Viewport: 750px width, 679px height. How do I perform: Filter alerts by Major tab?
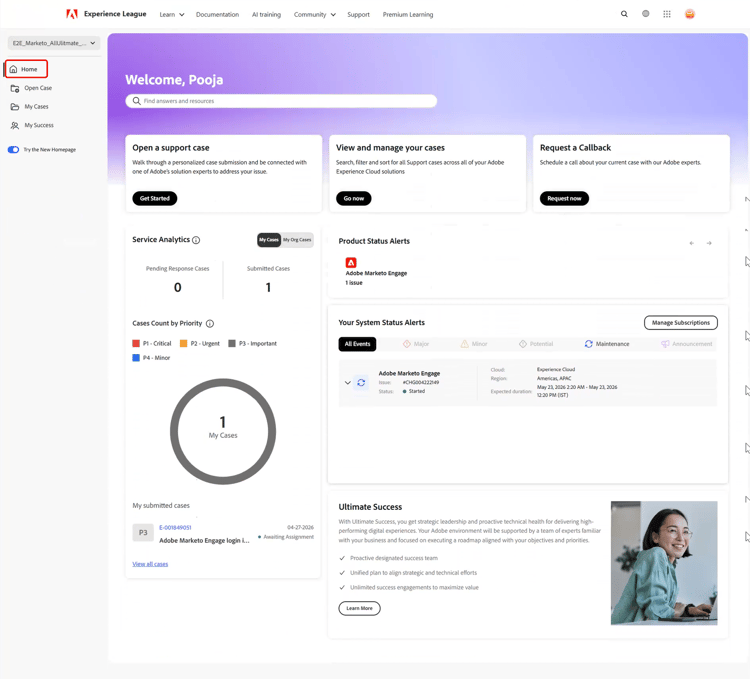tap(416, 344)
